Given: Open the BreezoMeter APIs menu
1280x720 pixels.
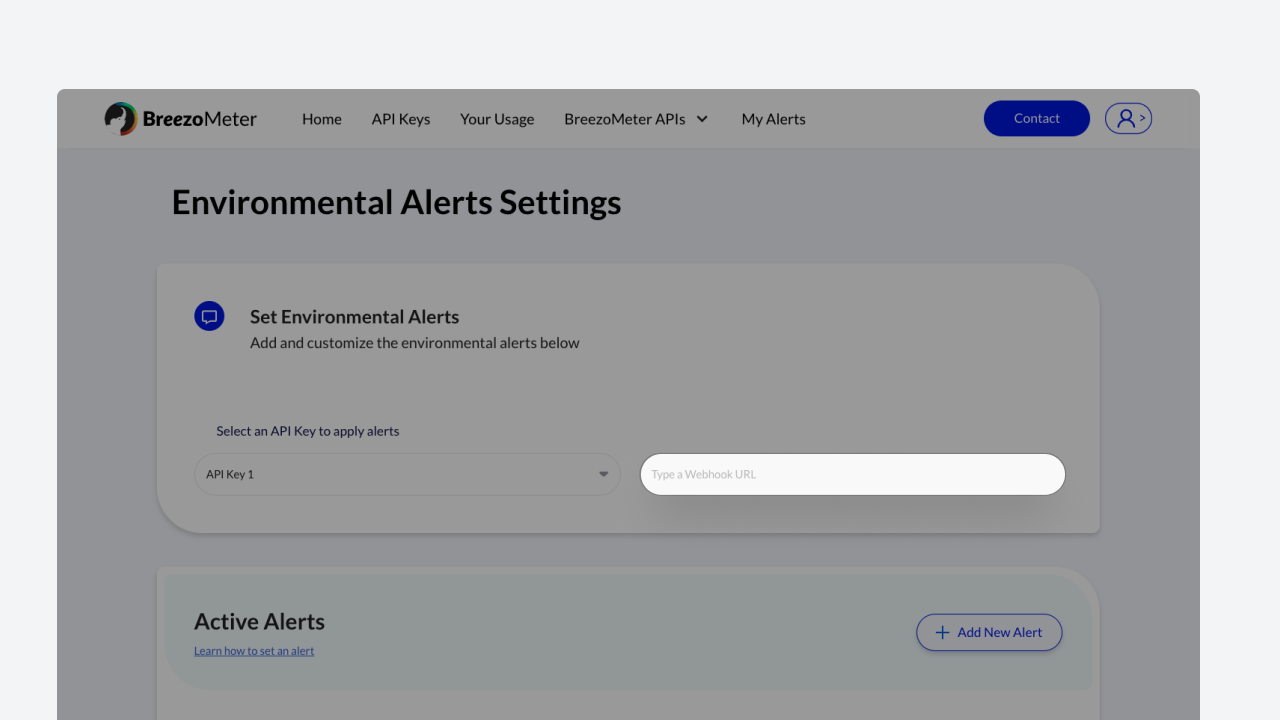Looking at the screenshot, I should click(x=624, y=119).
